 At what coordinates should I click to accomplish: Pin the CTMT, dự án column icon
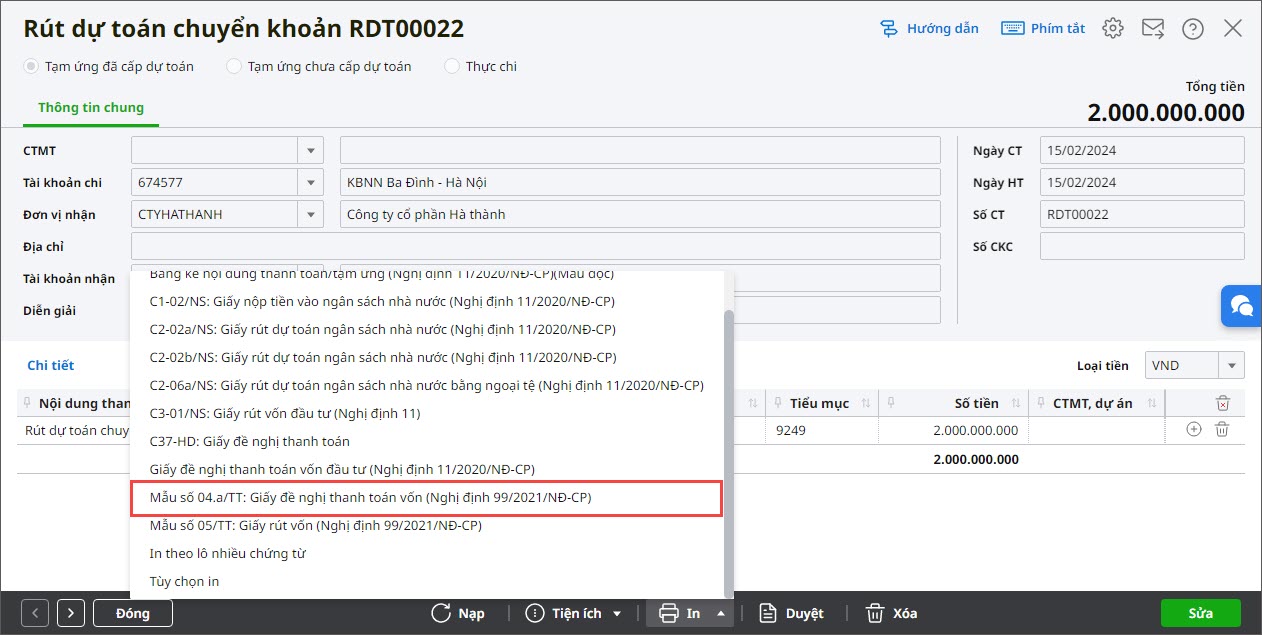(x=1039, y=403)
